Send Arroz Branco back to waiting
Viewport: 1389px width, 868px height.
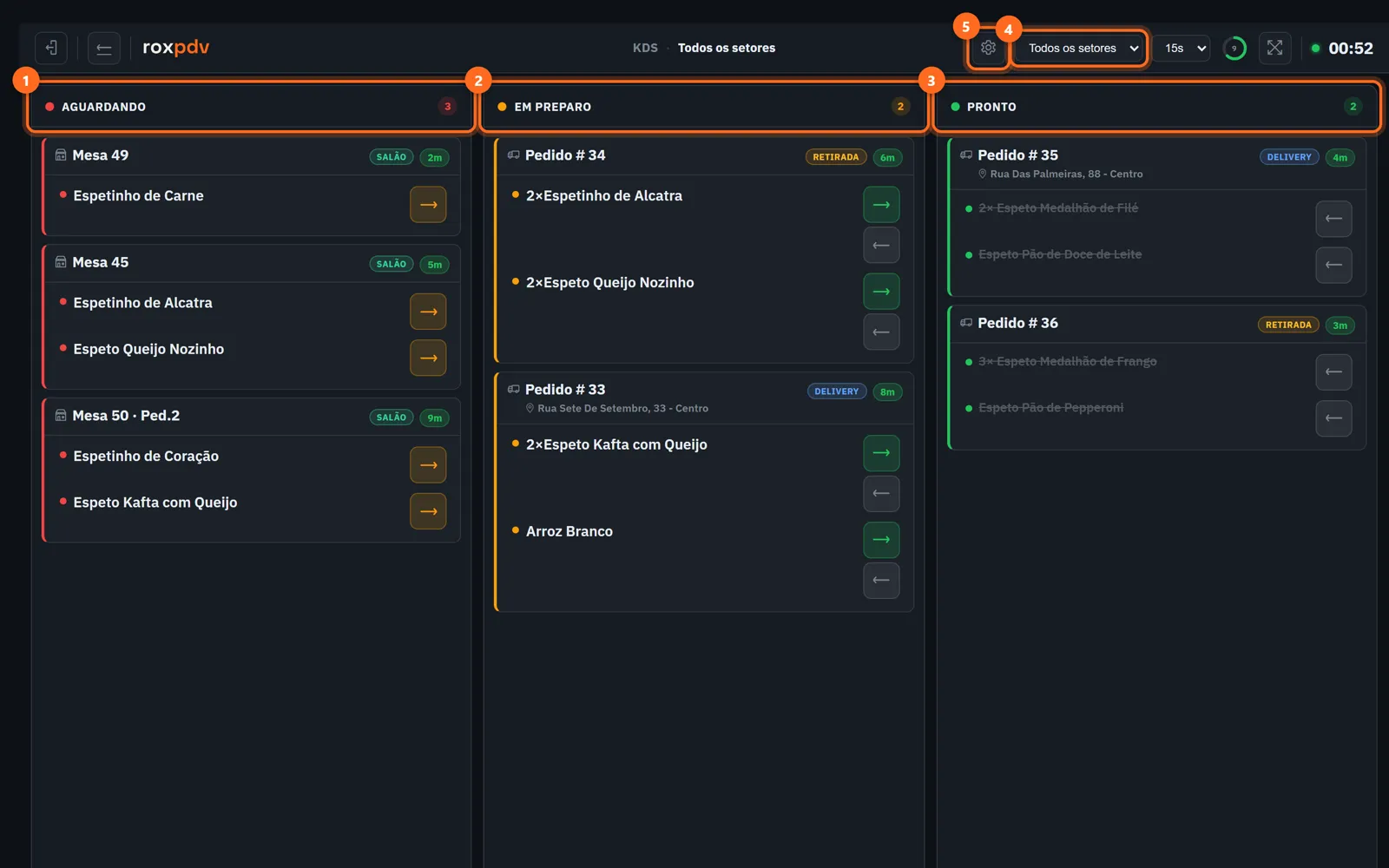881,580
